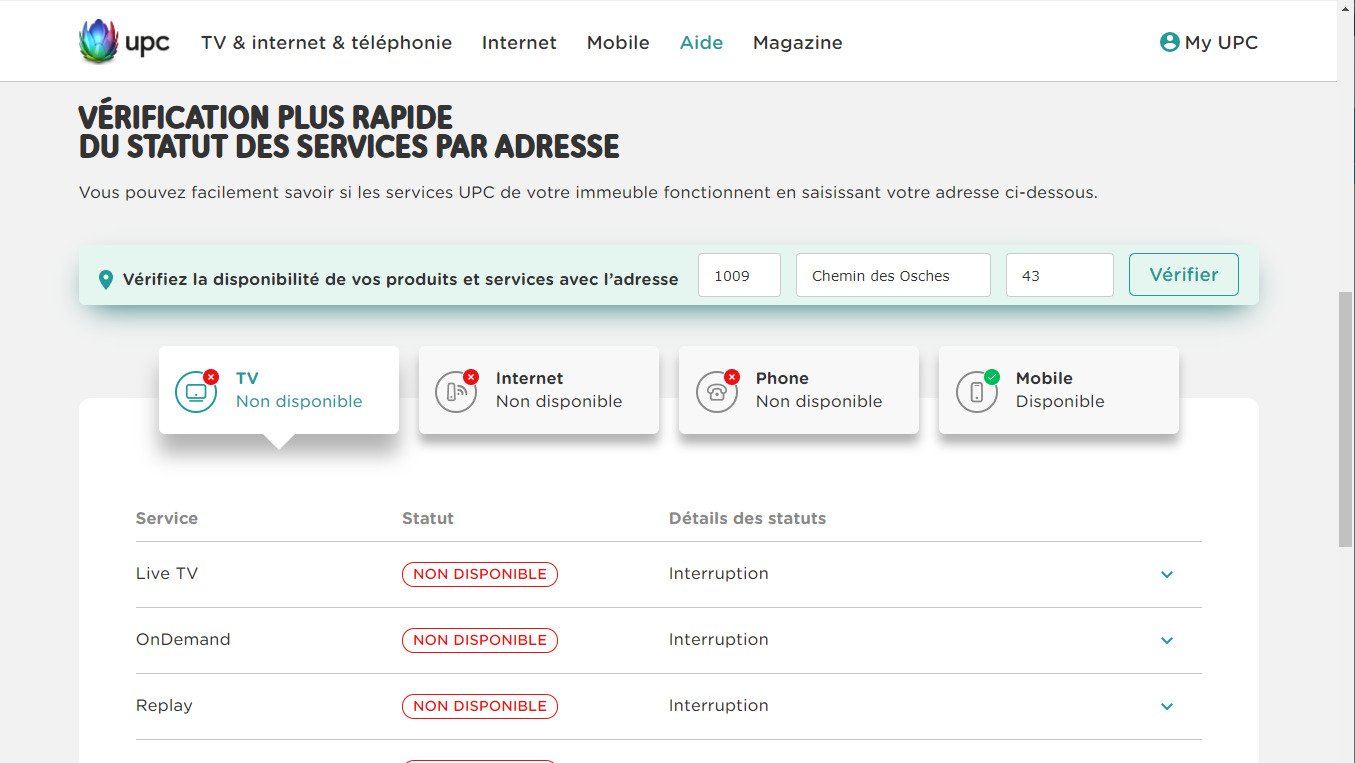Click the UPC logo
1355x763 pixels.
(x=124, y=42)
